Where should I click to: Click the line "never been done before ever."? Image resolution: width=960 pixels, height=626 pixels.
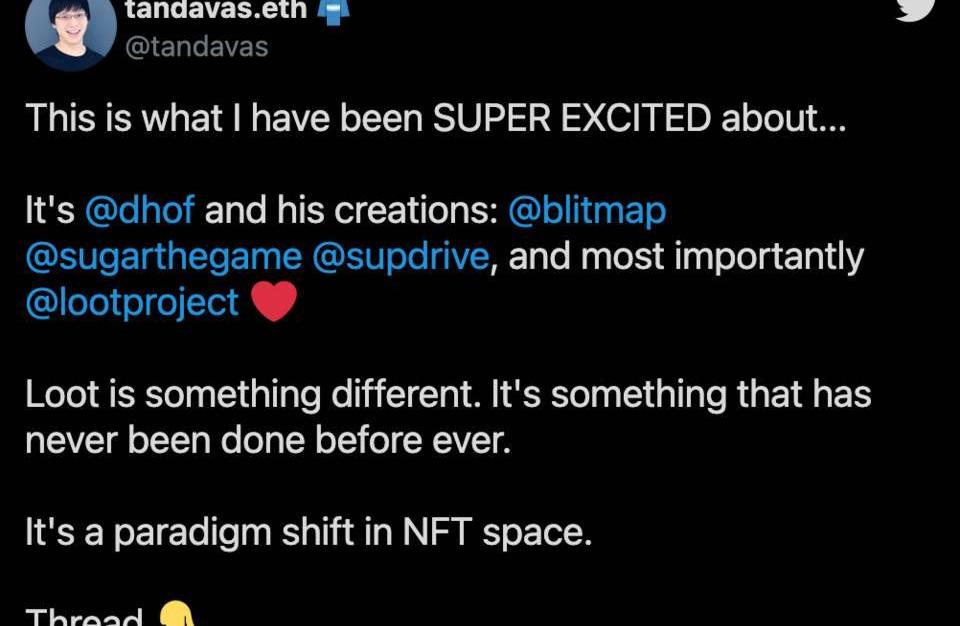point(268,440)
